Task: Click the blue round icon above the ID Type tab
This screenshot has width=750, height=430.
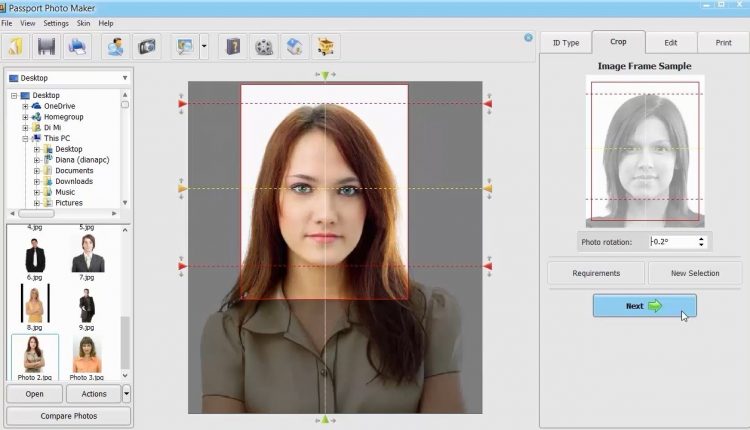Action: coord(528,37)
